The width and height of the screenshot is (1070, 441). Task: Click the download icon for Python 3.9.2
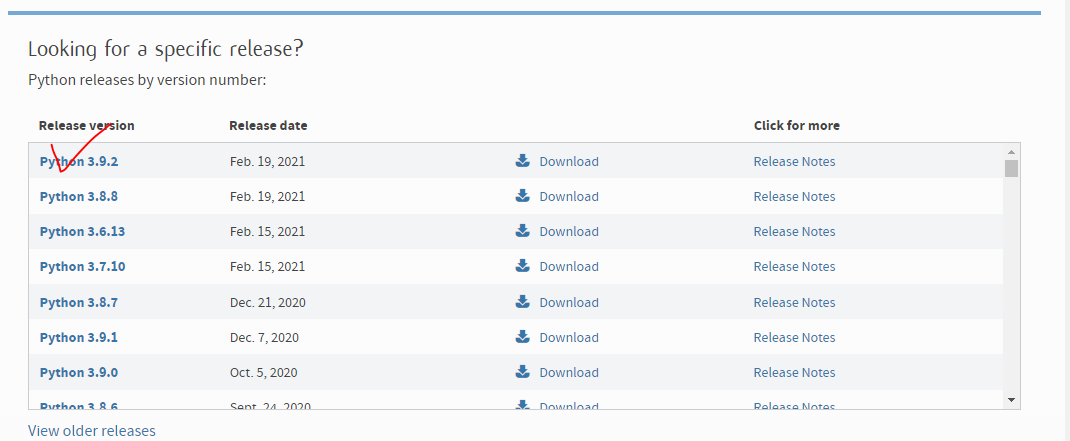click(522, 161)
